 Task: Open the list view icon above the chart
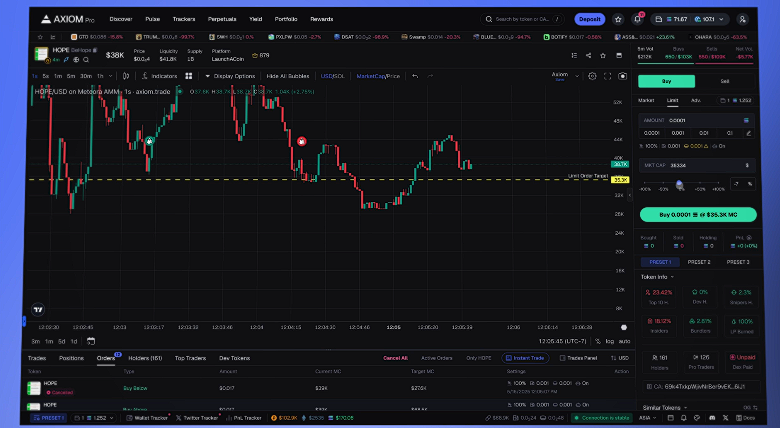(x=574, y=55)
